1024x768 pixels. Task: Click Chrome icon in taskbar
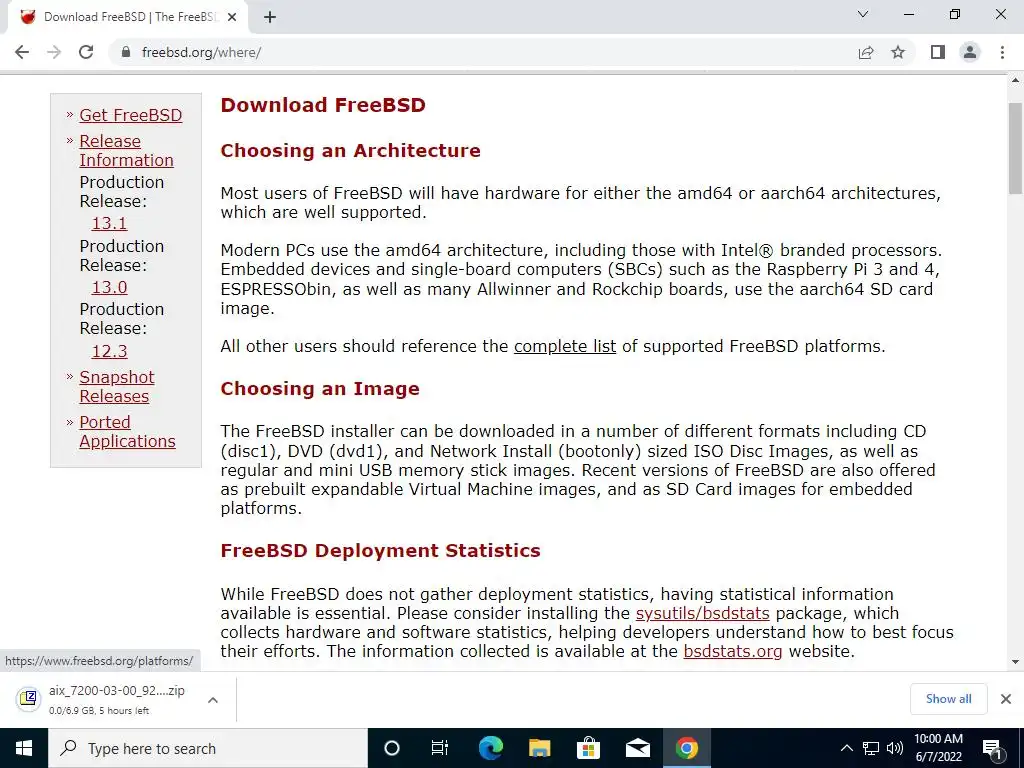[686, 748]
